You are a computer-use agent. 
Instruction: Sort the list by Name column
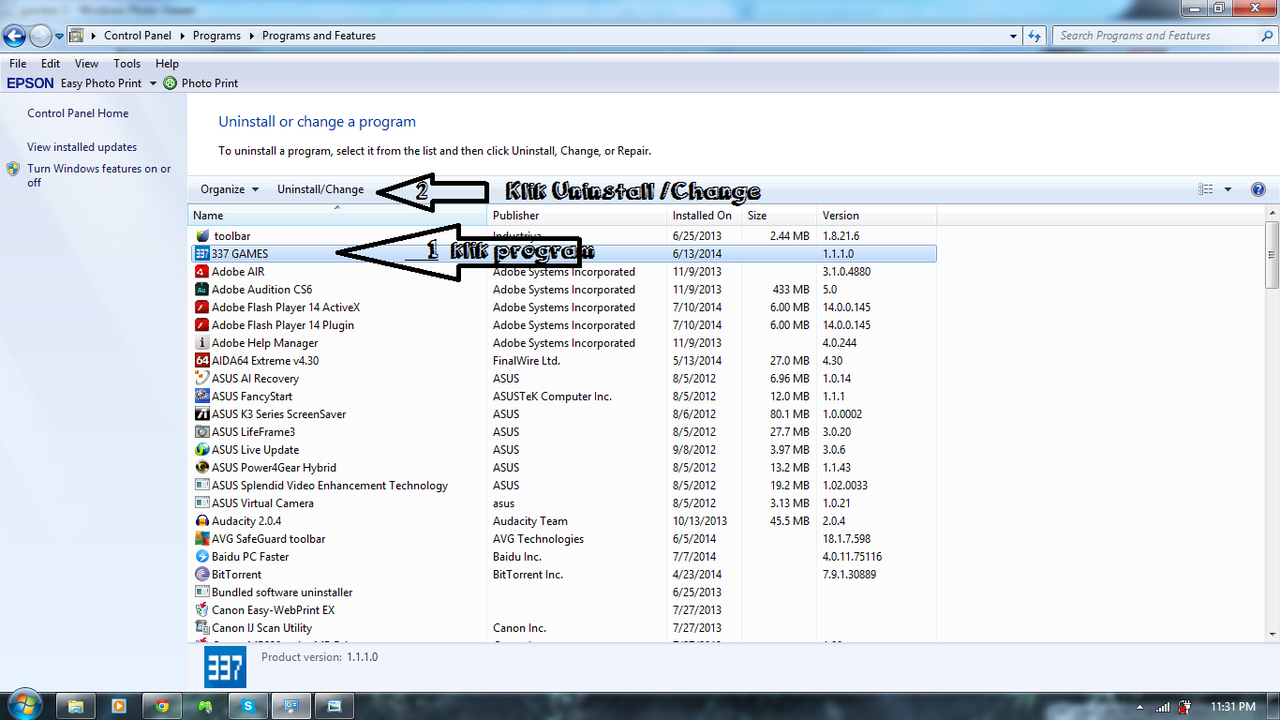(x=337, y=215)
